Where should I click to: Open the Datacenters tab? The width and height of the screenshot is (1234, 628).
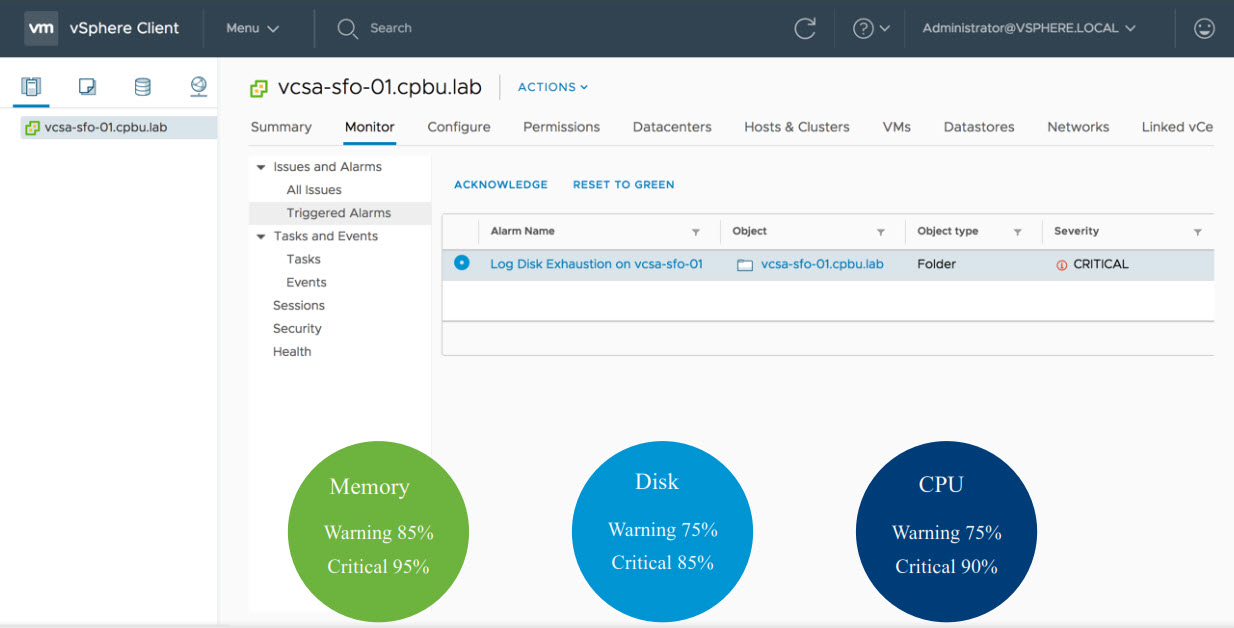click(672, 127)
